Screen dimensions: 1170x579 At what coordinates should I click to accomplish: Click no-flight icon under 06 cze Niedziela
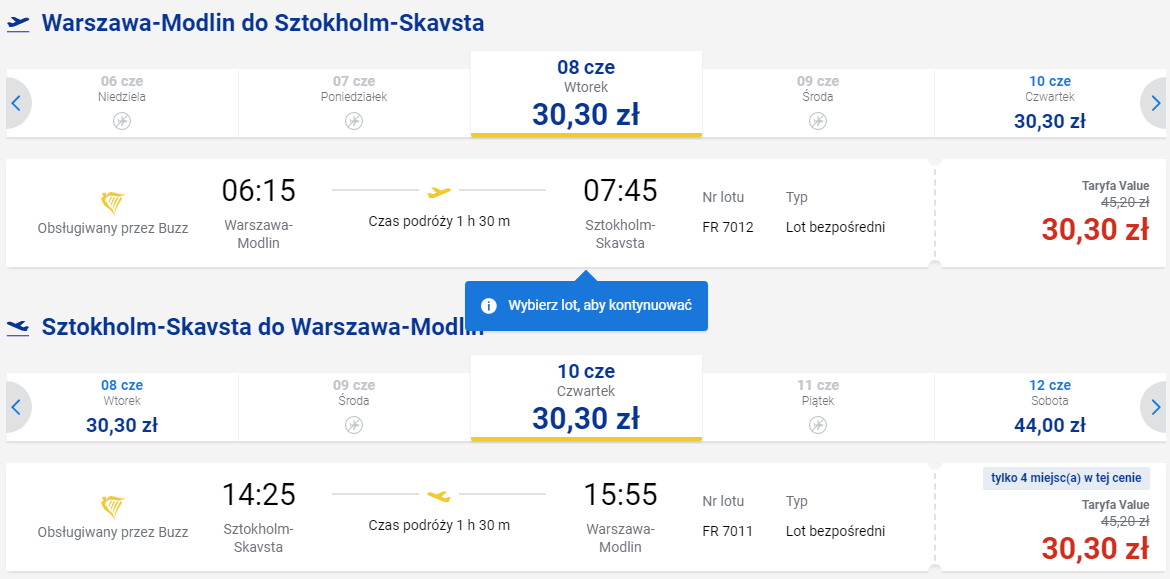122,121
